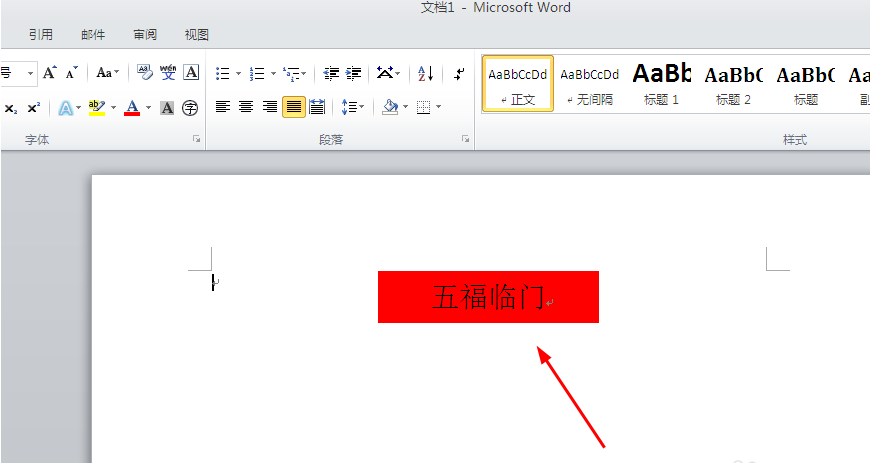The width and height of the screenshot is (870, 463).
Task: Apply red font color
Action: (131, 108)
